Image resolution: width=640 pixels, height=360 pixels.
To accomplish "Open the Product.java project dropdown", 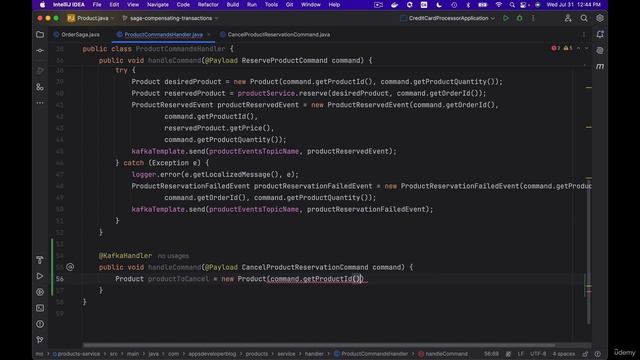I will tap(91, 18).
